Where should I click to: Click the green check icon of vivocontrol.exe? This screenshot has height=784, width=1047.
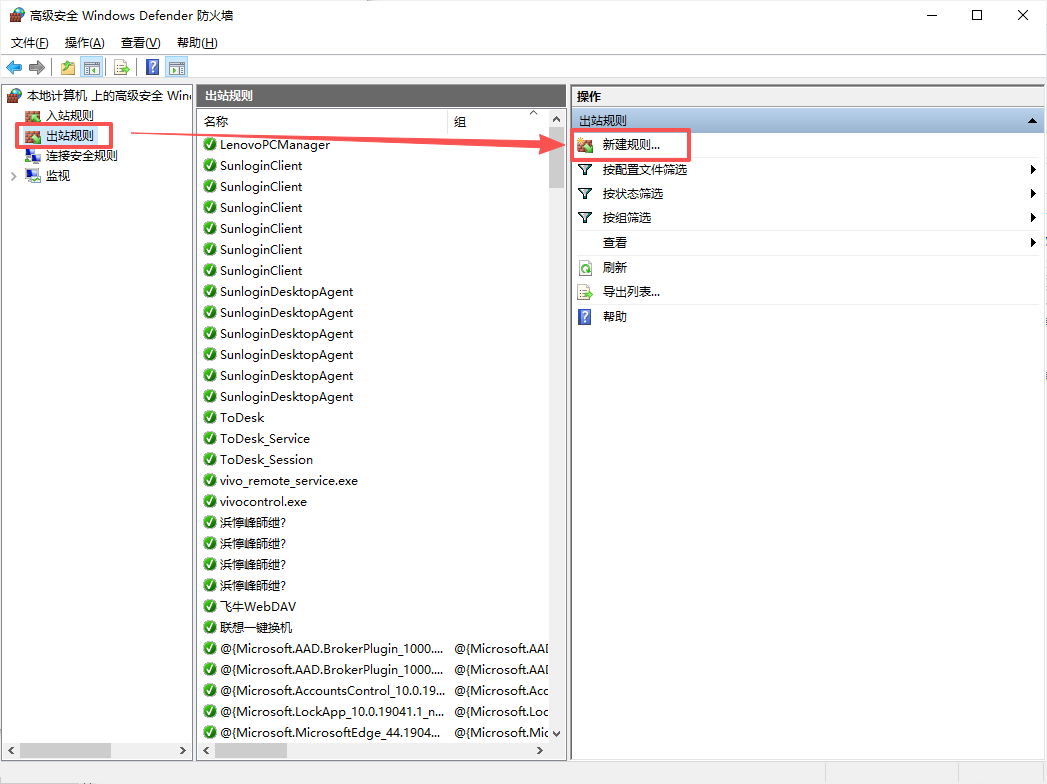pos(210,501)
